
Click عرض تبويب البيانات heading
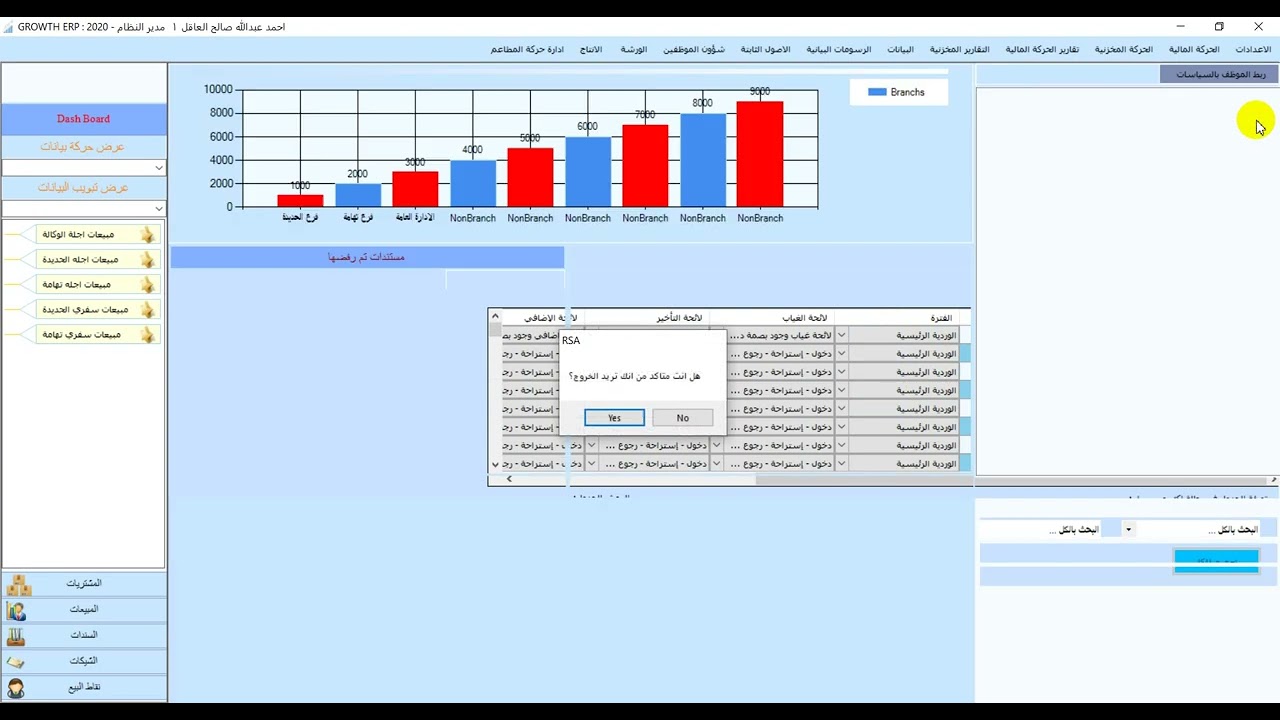[83, 188]
